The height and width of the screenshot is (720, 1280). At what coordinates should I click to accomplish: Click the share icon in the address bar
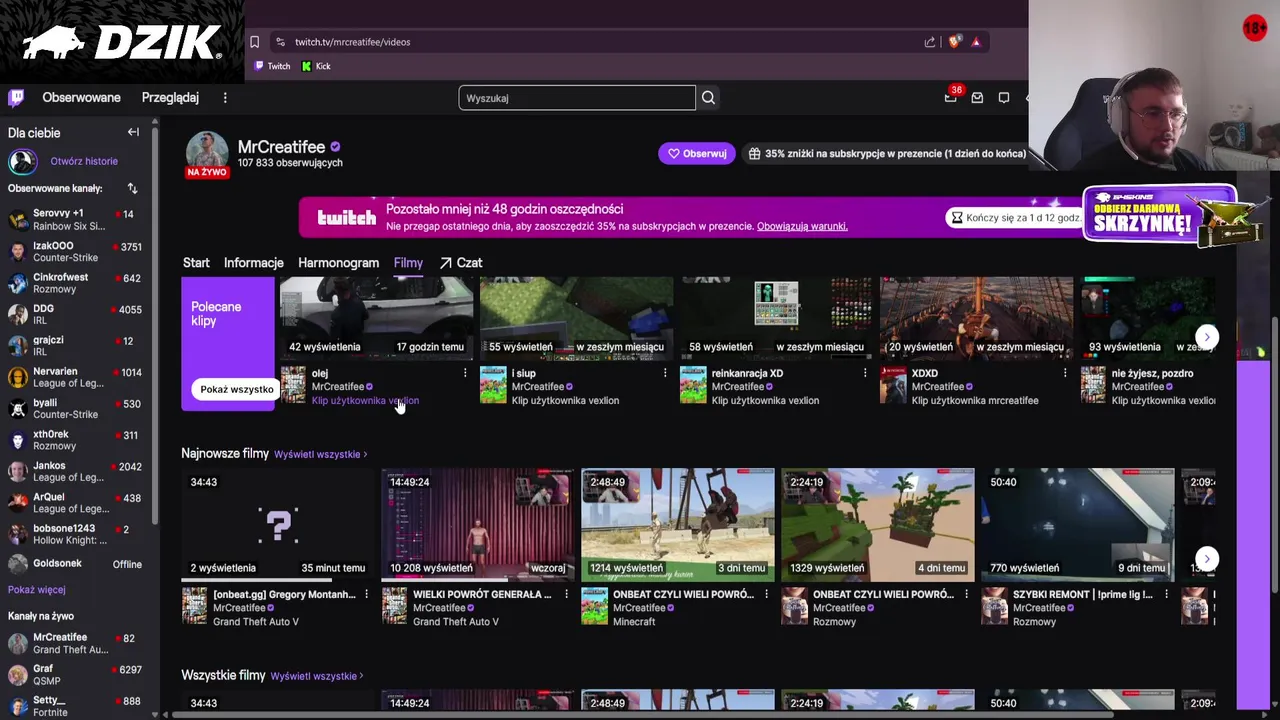coord(930,42)
